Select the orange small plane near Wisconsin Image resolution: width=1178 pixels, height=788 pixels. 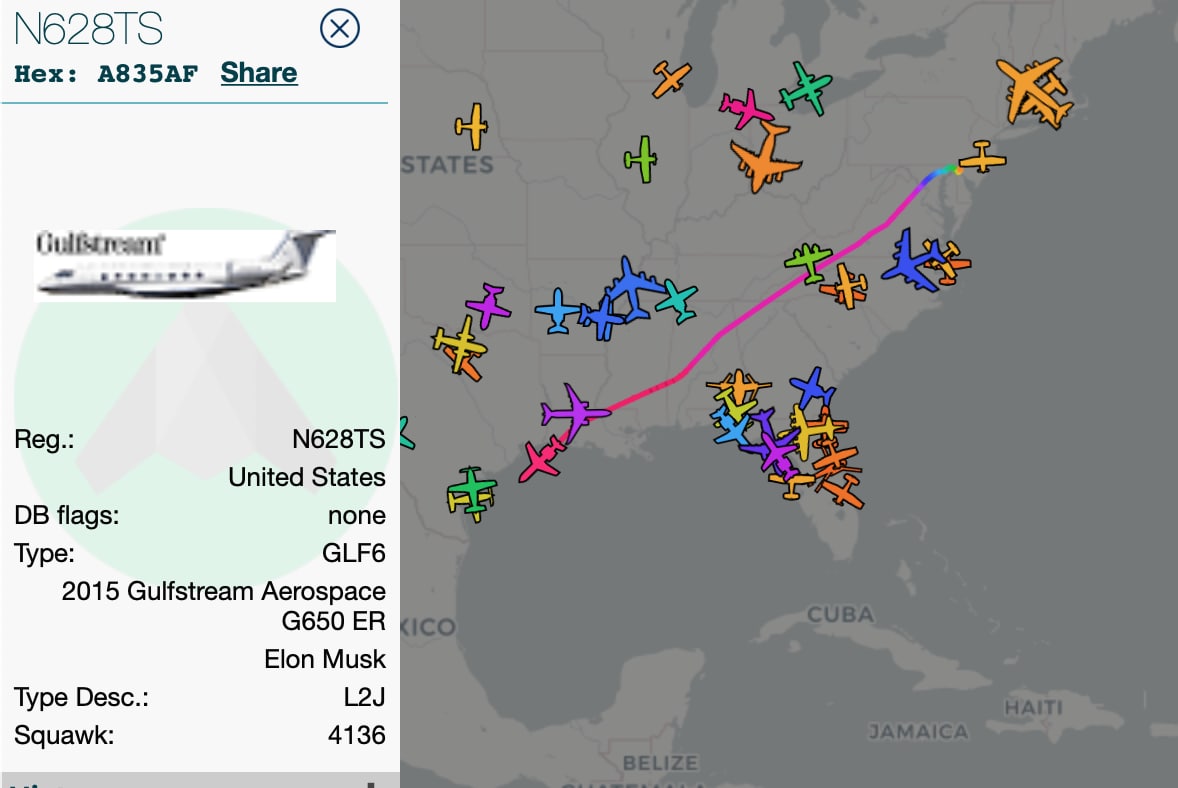pos(671,79)
